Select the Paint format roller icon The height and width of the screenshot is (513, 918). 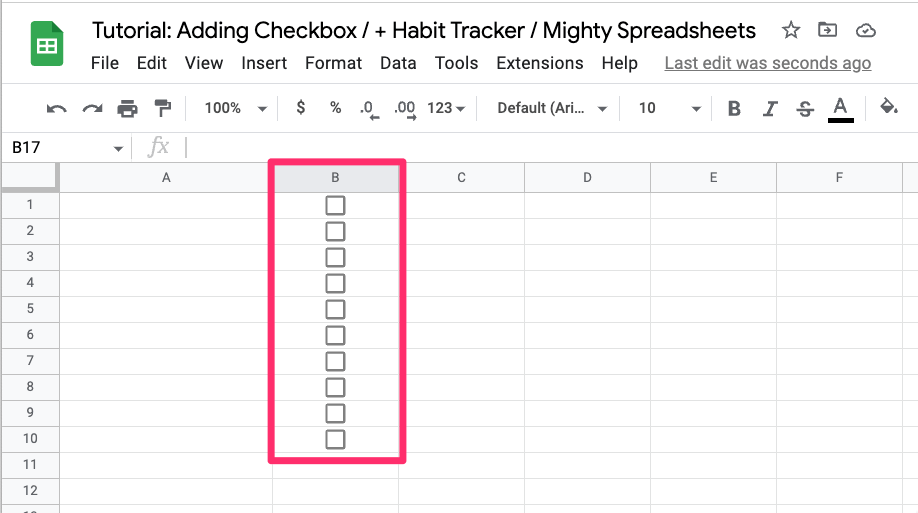coord(162,108)
